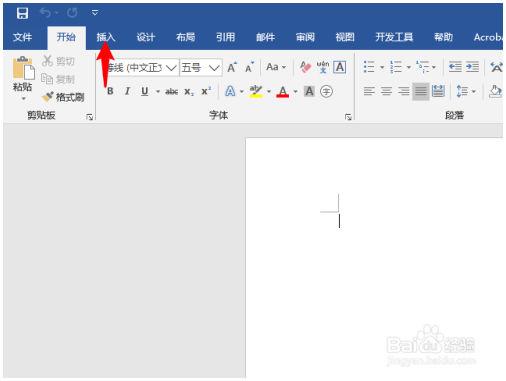Click the Phonetic Guide wén icon
The width and height of the screenshot is (506, 381).
pos(323,67)
